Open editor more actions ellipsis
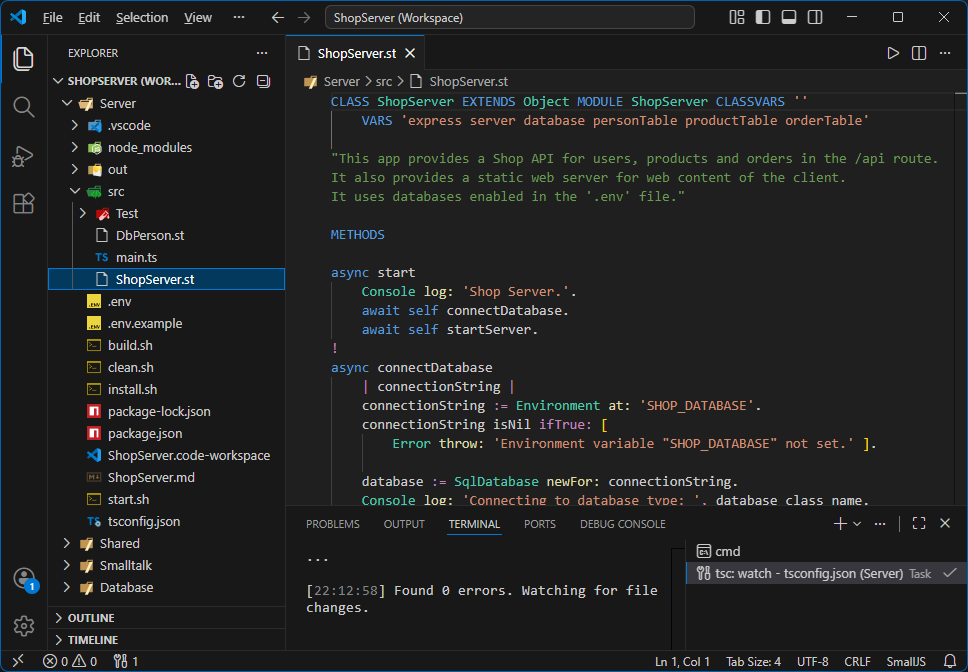968x672 pixels. (x=945, y=53)
